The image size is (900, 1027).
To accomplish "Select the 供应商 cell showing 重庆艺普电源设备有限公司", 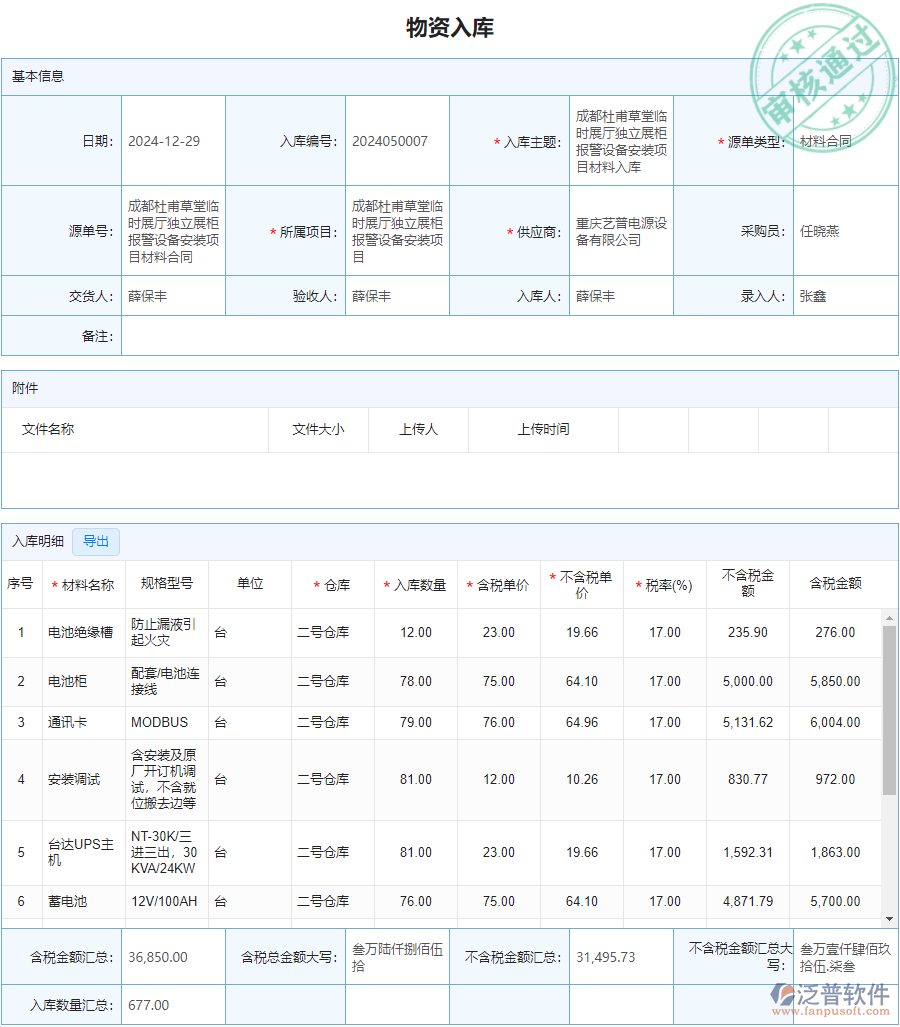I will (x=620, y=231).
